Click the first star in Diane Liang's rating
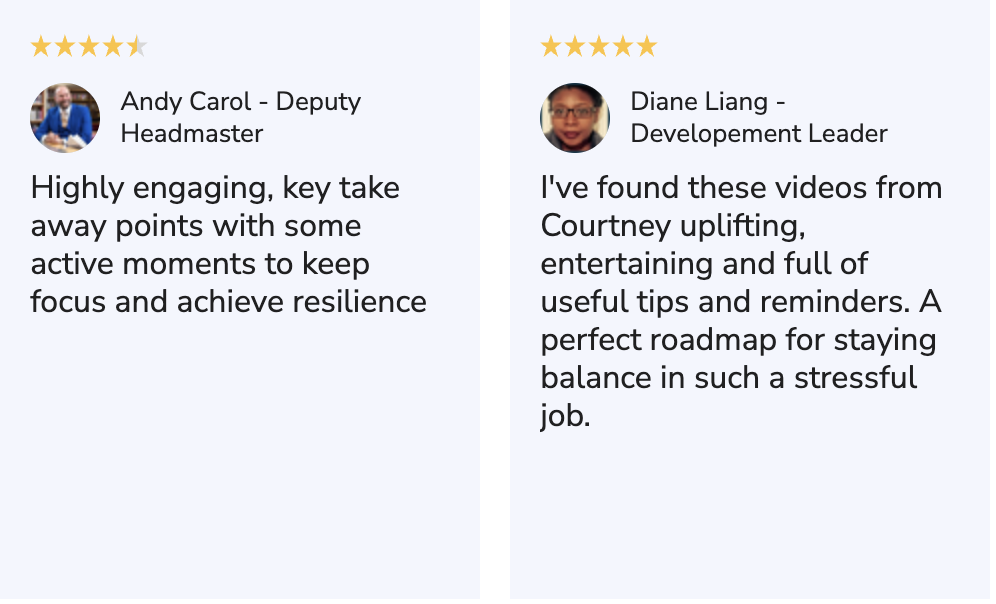The height and width of the screenshot is (604, 996). pos(551,46)
